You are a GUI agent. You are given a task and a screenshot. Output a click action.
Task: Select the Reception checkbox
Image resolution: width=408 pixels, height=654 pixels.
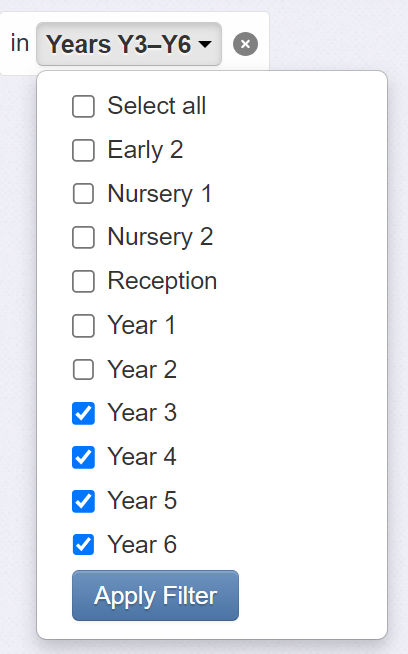coord(83,282)
